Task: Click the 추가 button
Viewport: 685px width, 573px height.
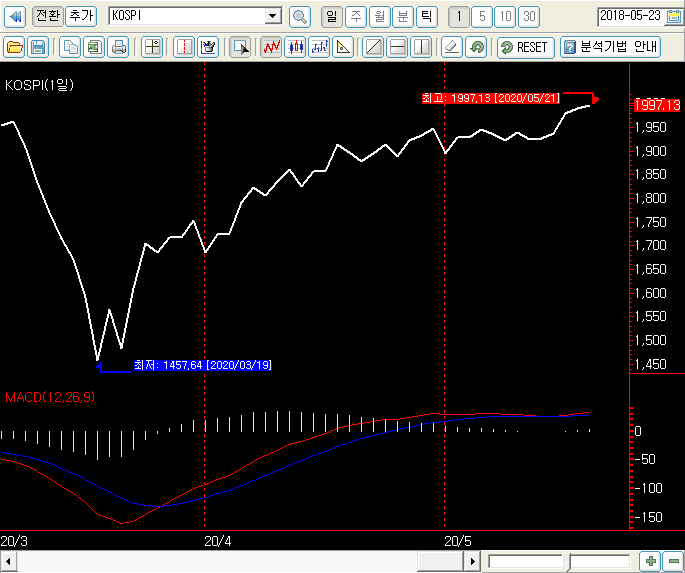Action: pyautogui.click(x=81, y=17)
